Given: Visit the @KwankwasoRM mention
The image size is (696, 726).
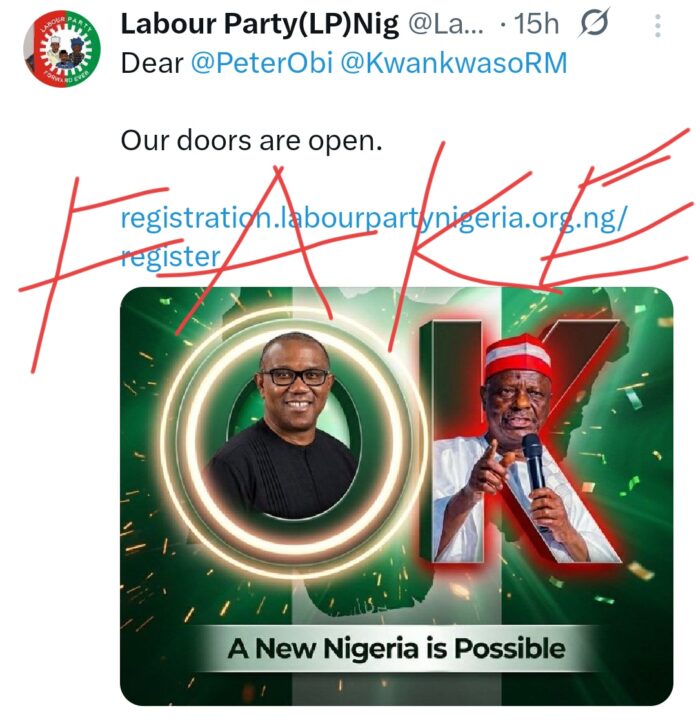Looking at the screenshot, I should (x=457, y=64).
